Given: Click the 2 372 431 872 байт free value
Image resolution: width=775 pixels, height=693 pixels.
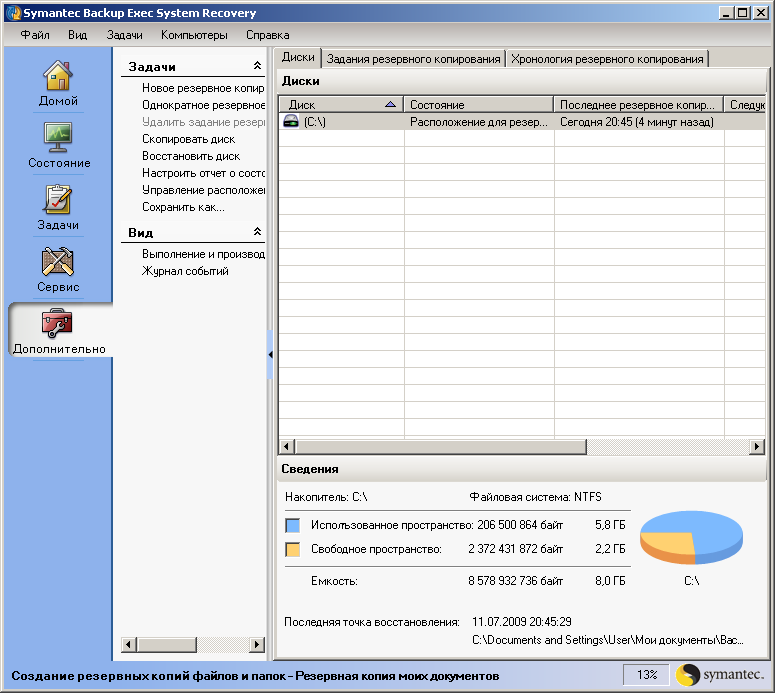Looking at the screenshot, I should coord(516,549).
